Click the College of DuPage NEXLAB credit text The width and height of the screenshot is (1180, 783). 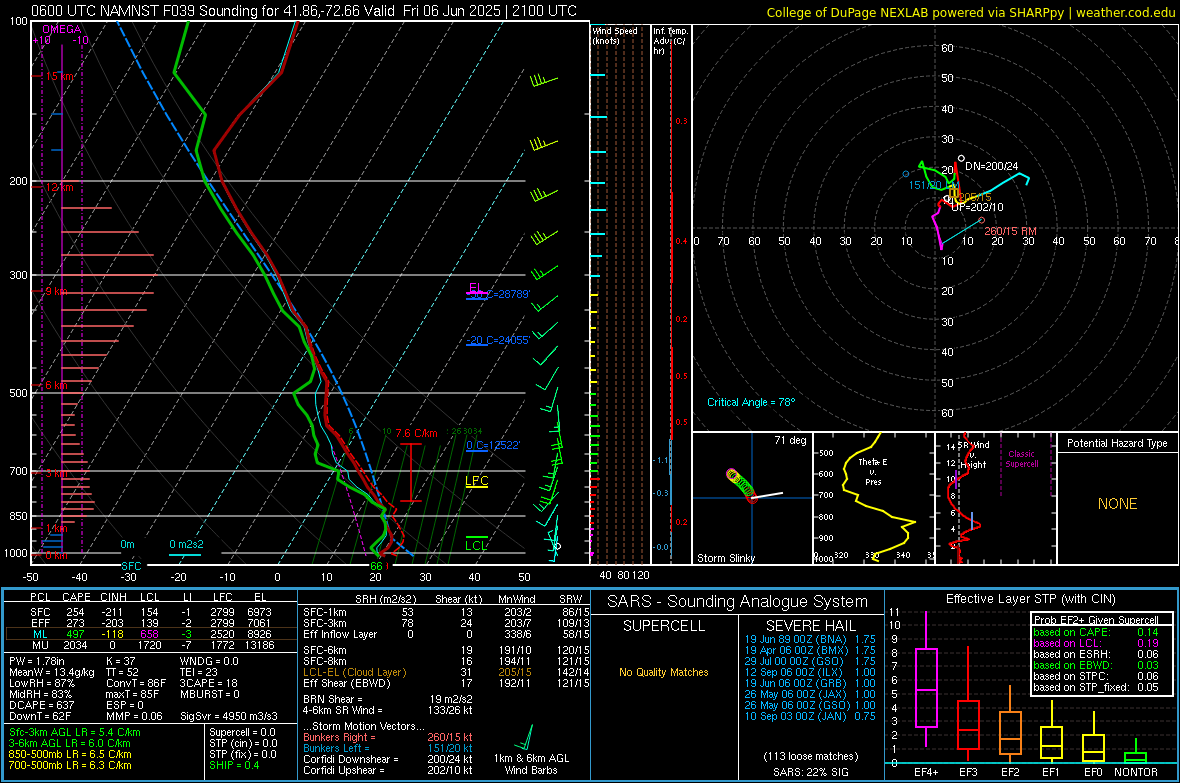coord(970,12)
